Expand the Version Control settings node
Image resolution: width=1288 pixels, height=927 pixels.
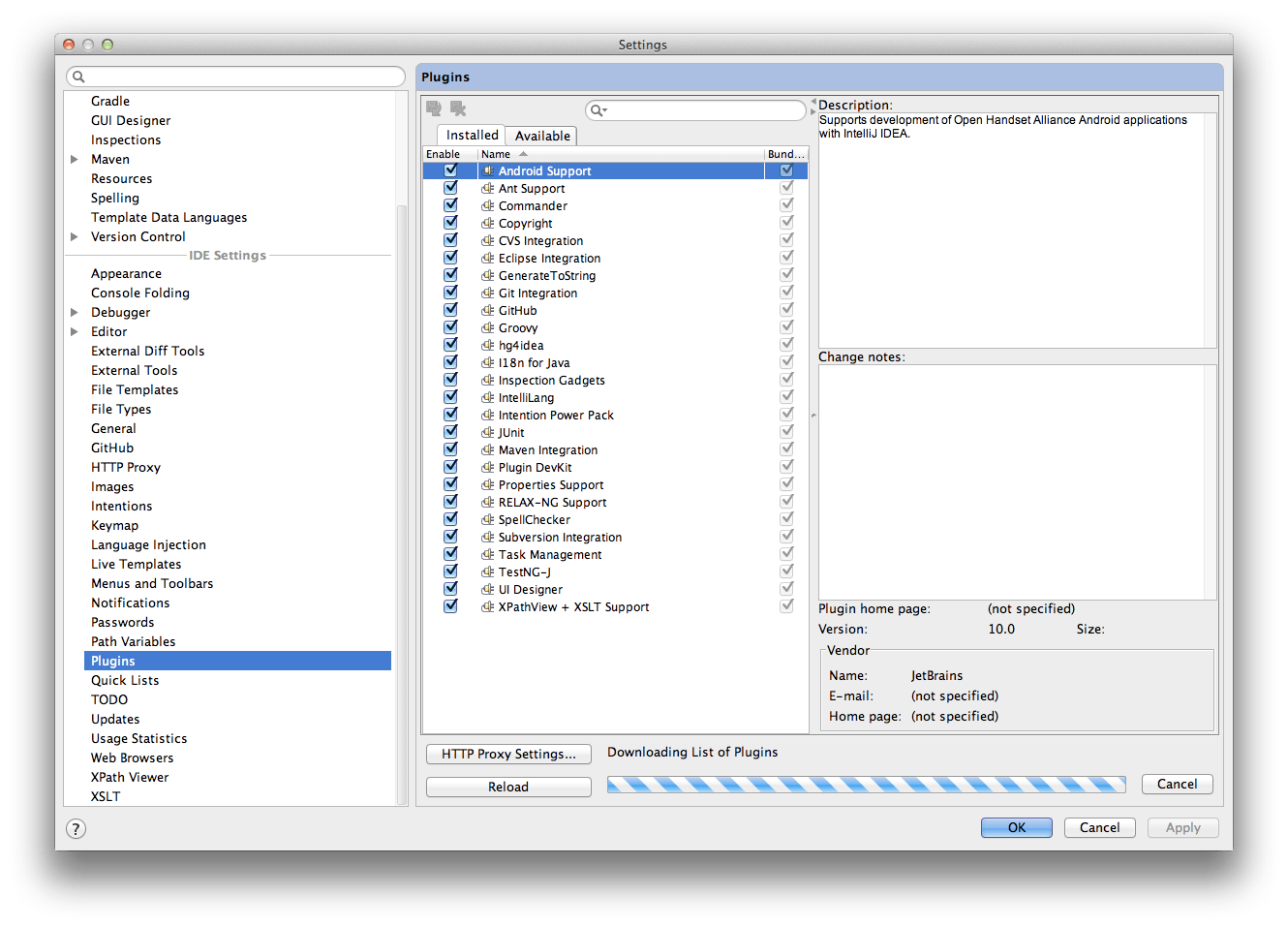pos(75,236)
